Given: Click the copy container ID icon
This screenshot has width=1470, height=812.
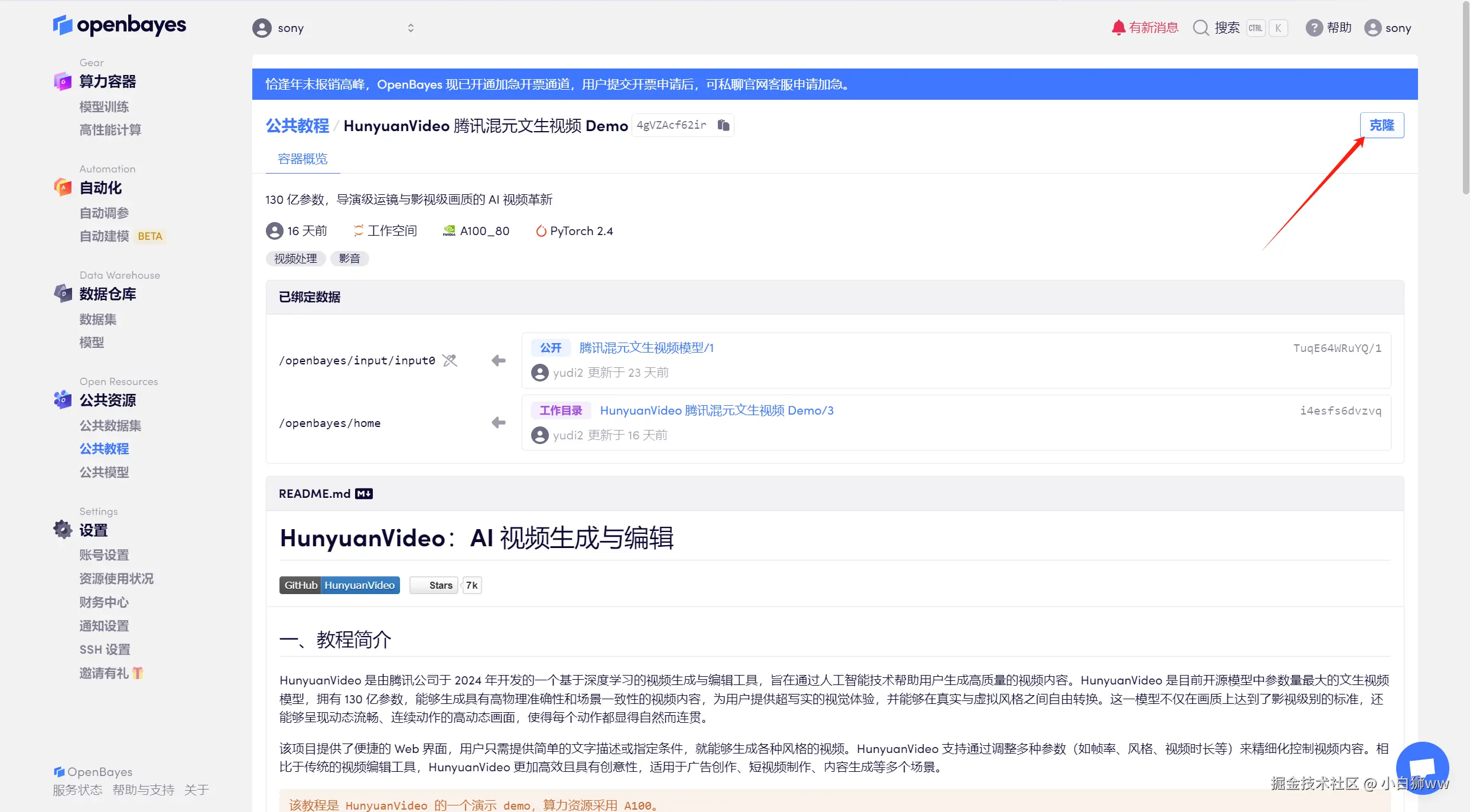Looking at the screenshot, I should pos(723,125).
